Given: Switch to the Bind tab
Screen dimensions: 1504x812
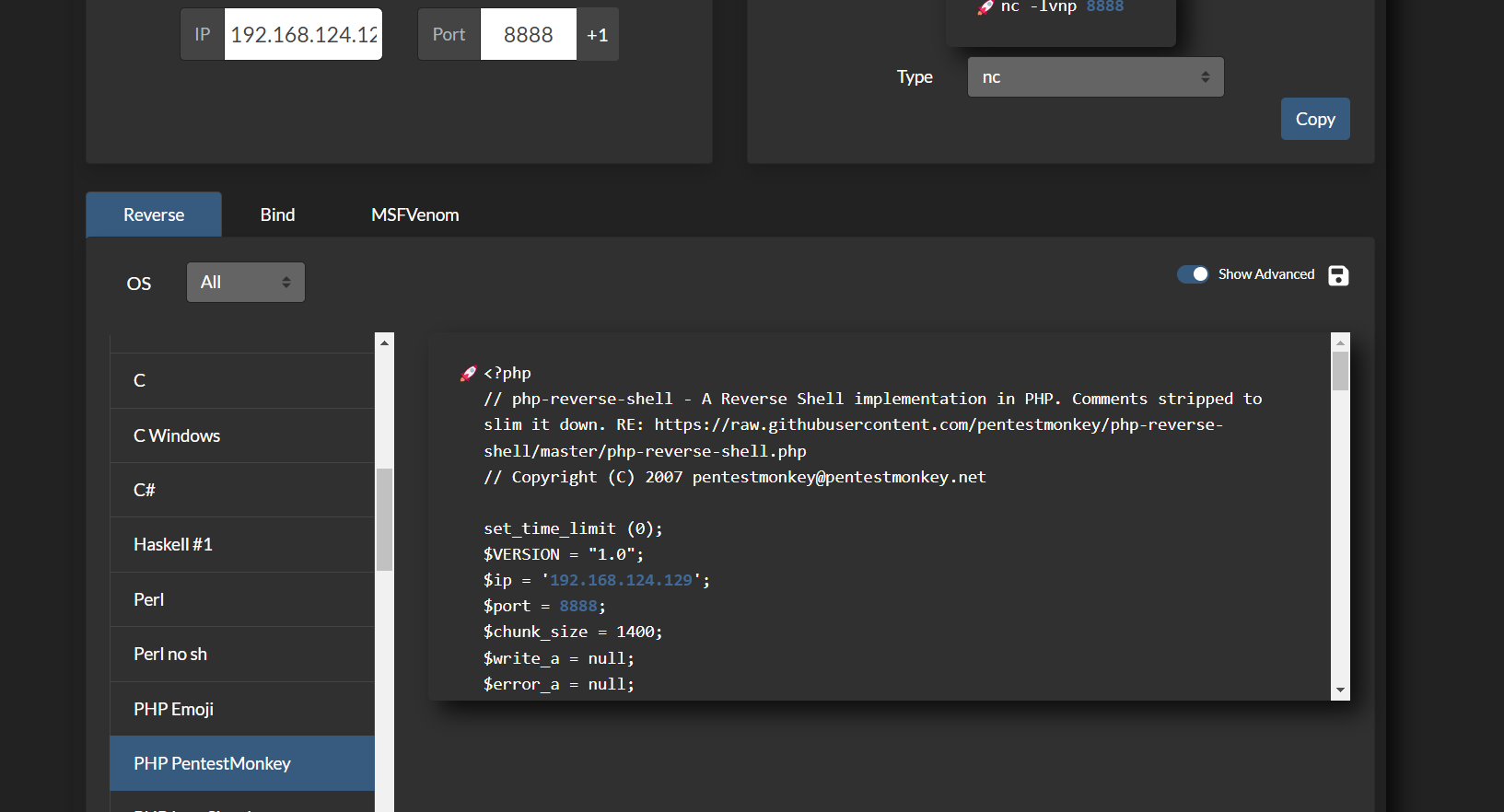Looking at the screenshot, I should click(x=277, y=215).
